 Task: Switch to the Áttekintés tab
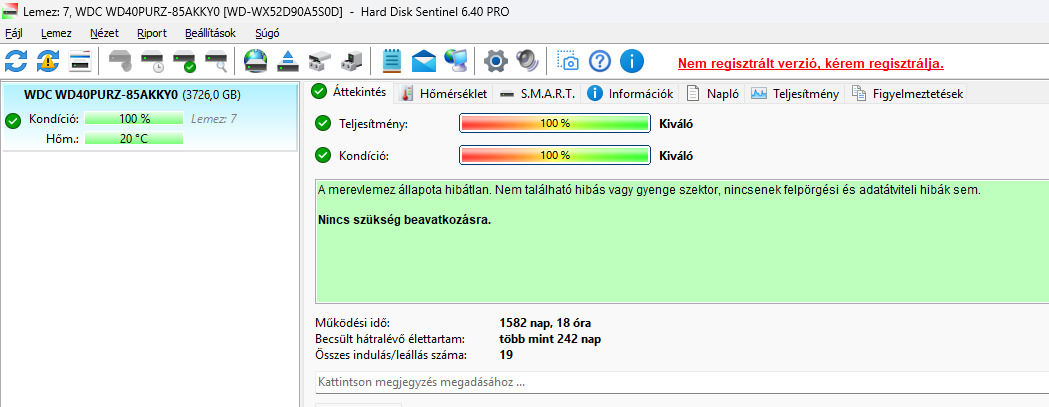[350, 92]
